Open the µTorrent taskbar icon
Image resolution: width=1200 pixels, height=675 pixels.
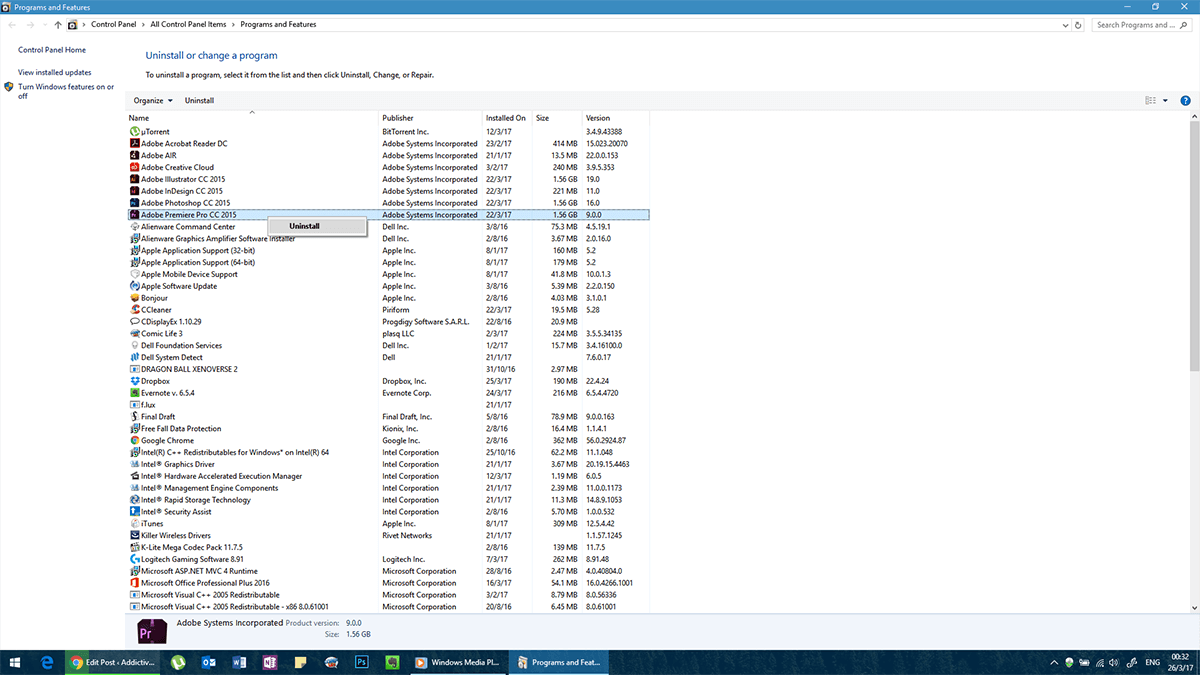click(x=178, y=662)
